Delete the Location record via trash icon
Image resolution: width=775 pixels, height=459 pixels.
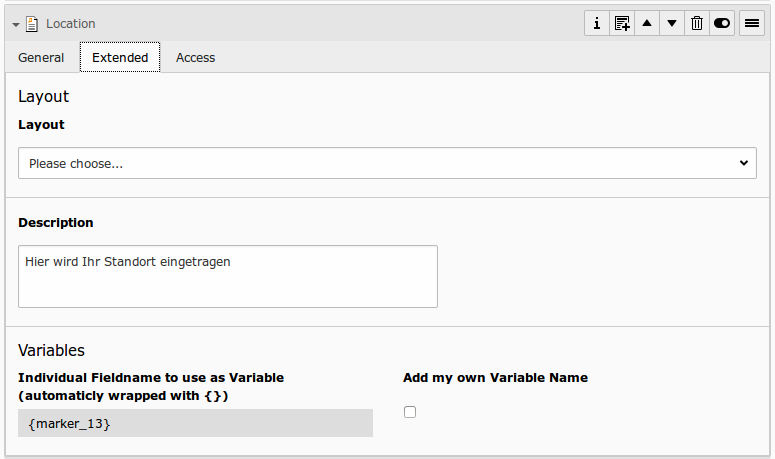(697, 23)
